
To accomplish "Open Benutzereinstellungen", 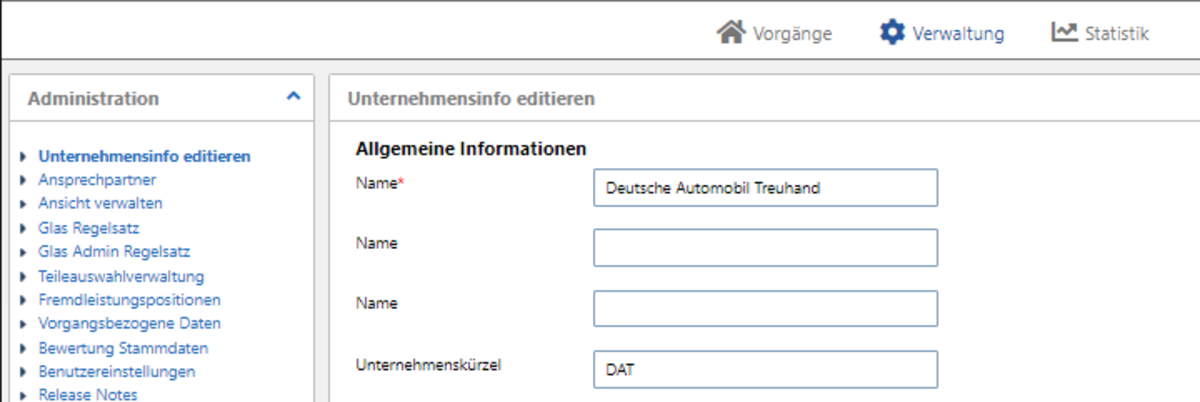I will (x=117, y=372).
